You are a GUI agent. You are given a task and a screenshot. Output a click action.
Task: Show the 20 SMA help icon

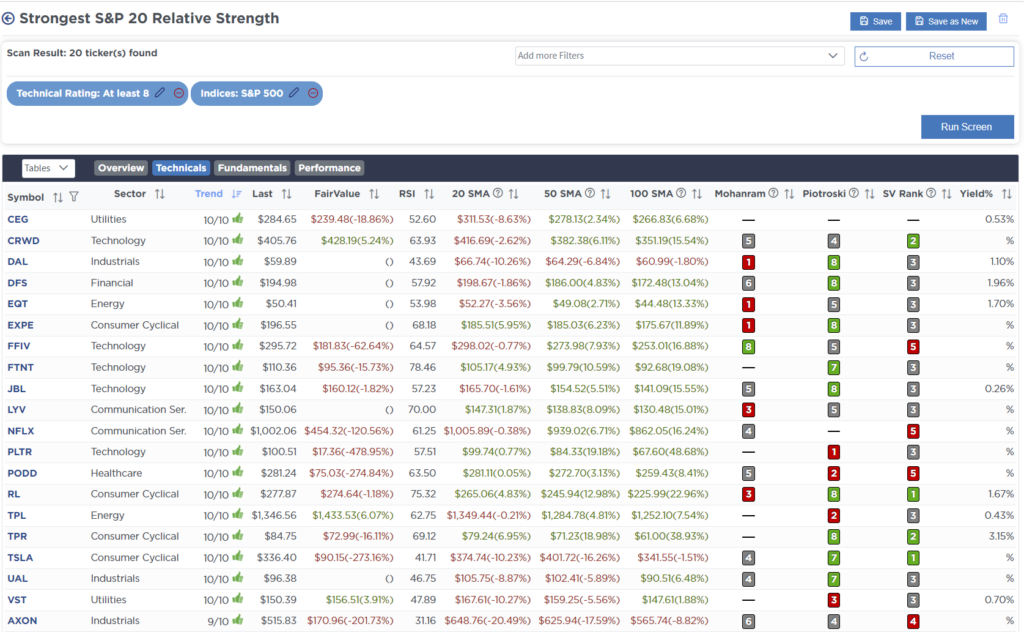tap(498, 193)
